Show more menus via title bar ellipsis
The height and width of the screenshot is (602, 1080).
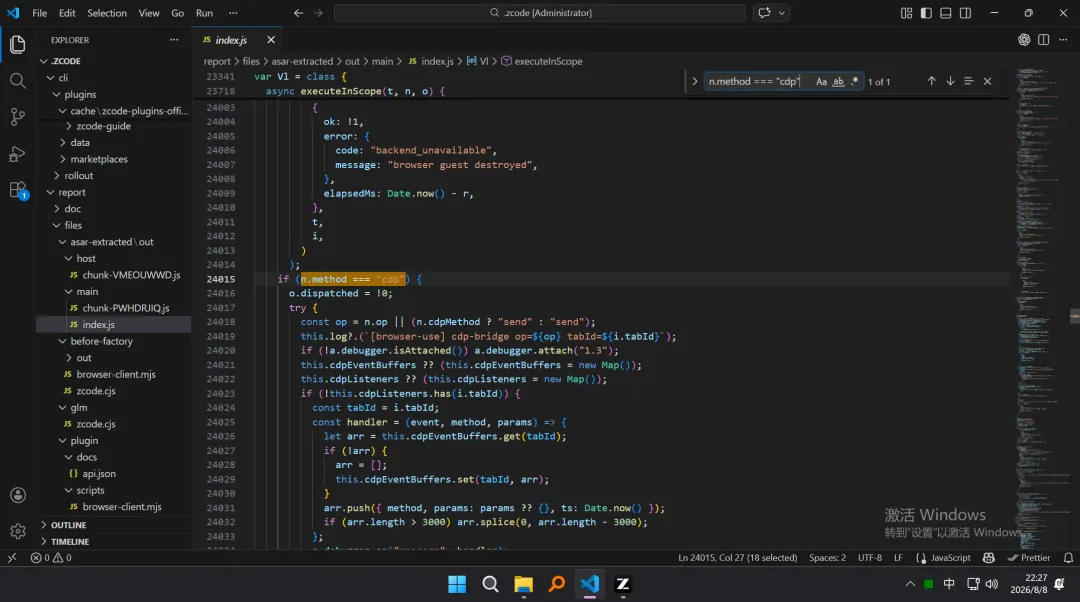pyautogui.click(x=233, y=13)
